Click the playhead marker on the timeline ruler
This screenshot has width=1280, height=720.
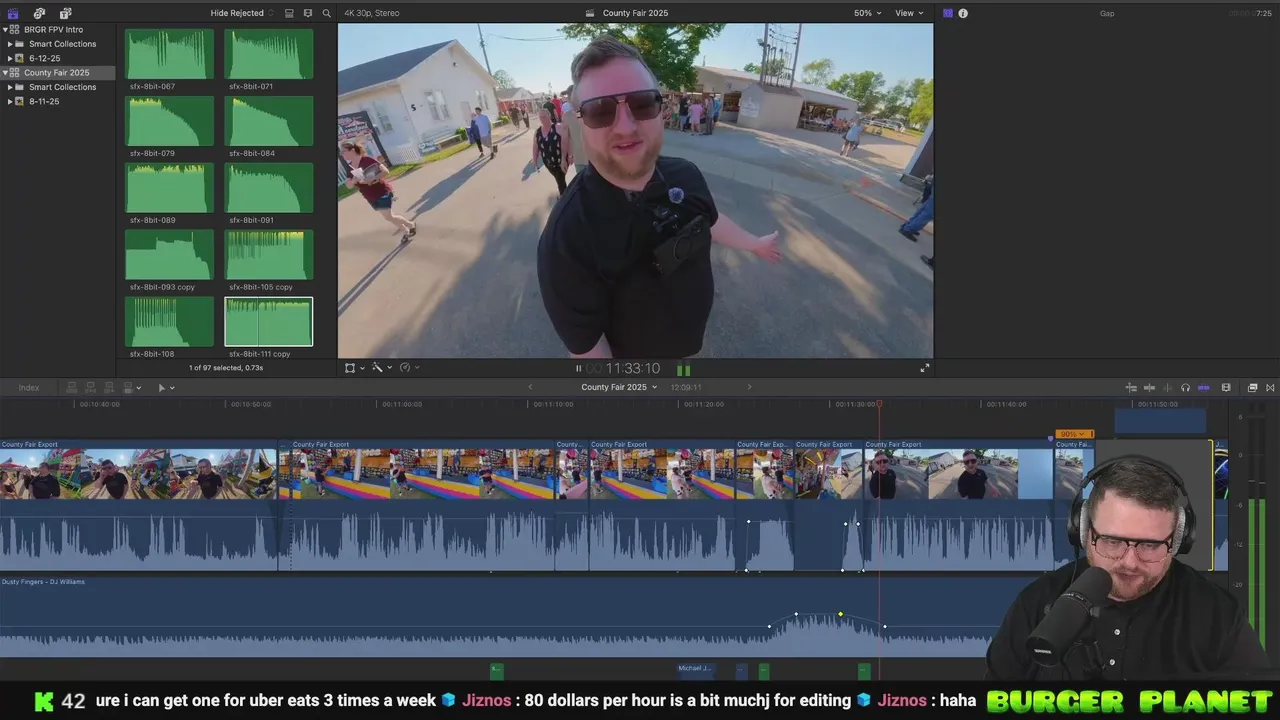(880, 403)
